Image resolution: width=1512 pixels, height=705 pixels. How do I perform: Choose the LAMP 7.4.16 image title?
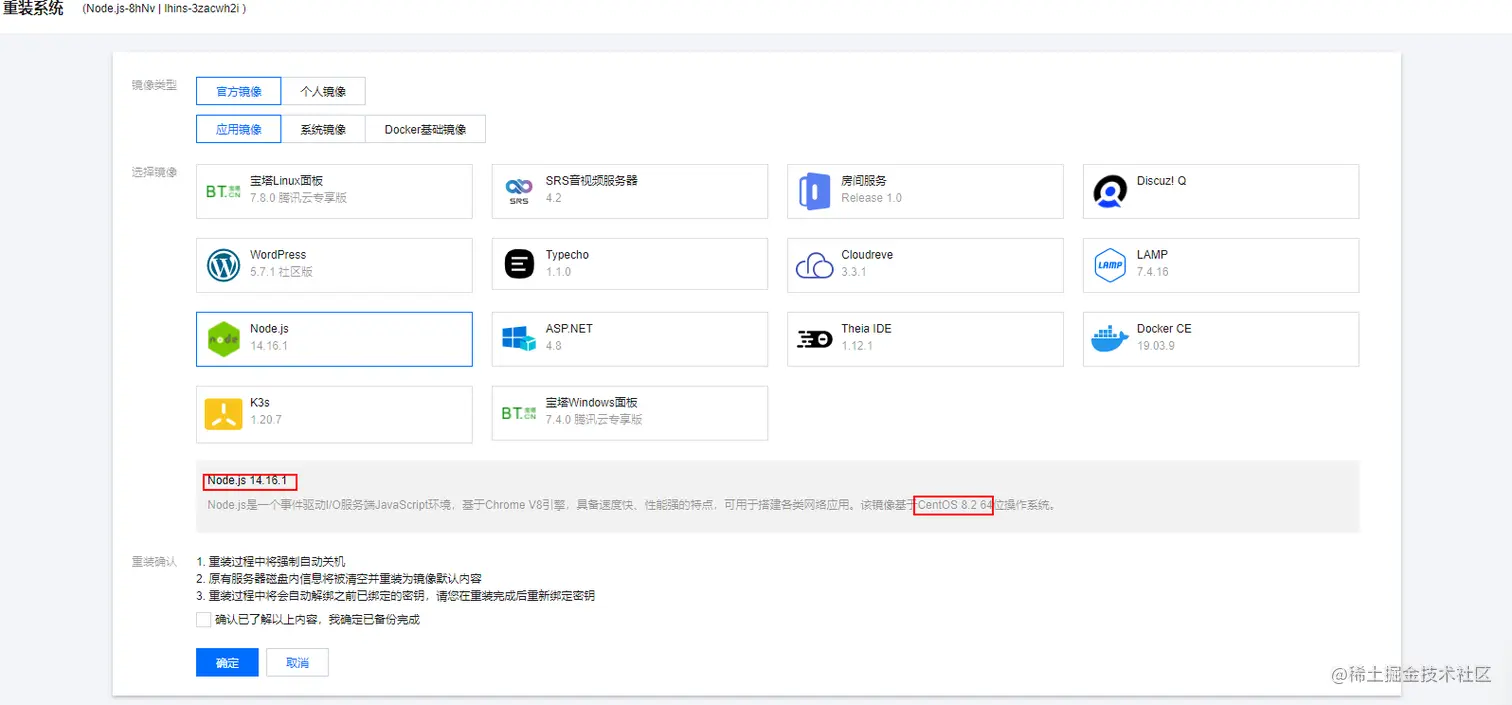click(1152, 255)
